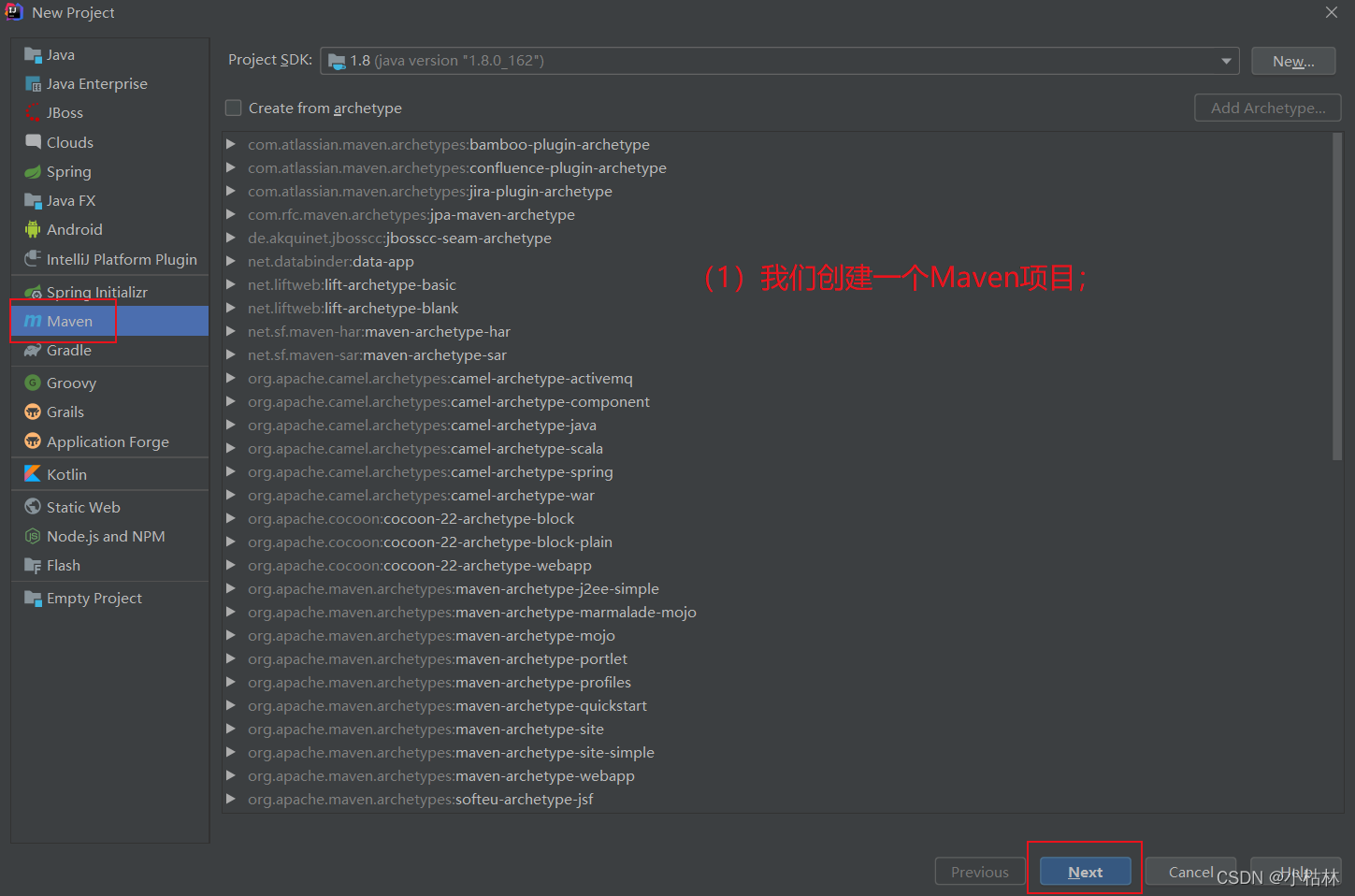Image resolution: width=1355 pixels, height=896 pixels.
Task: Select Java project type
Action: click(x=110, y=55)
